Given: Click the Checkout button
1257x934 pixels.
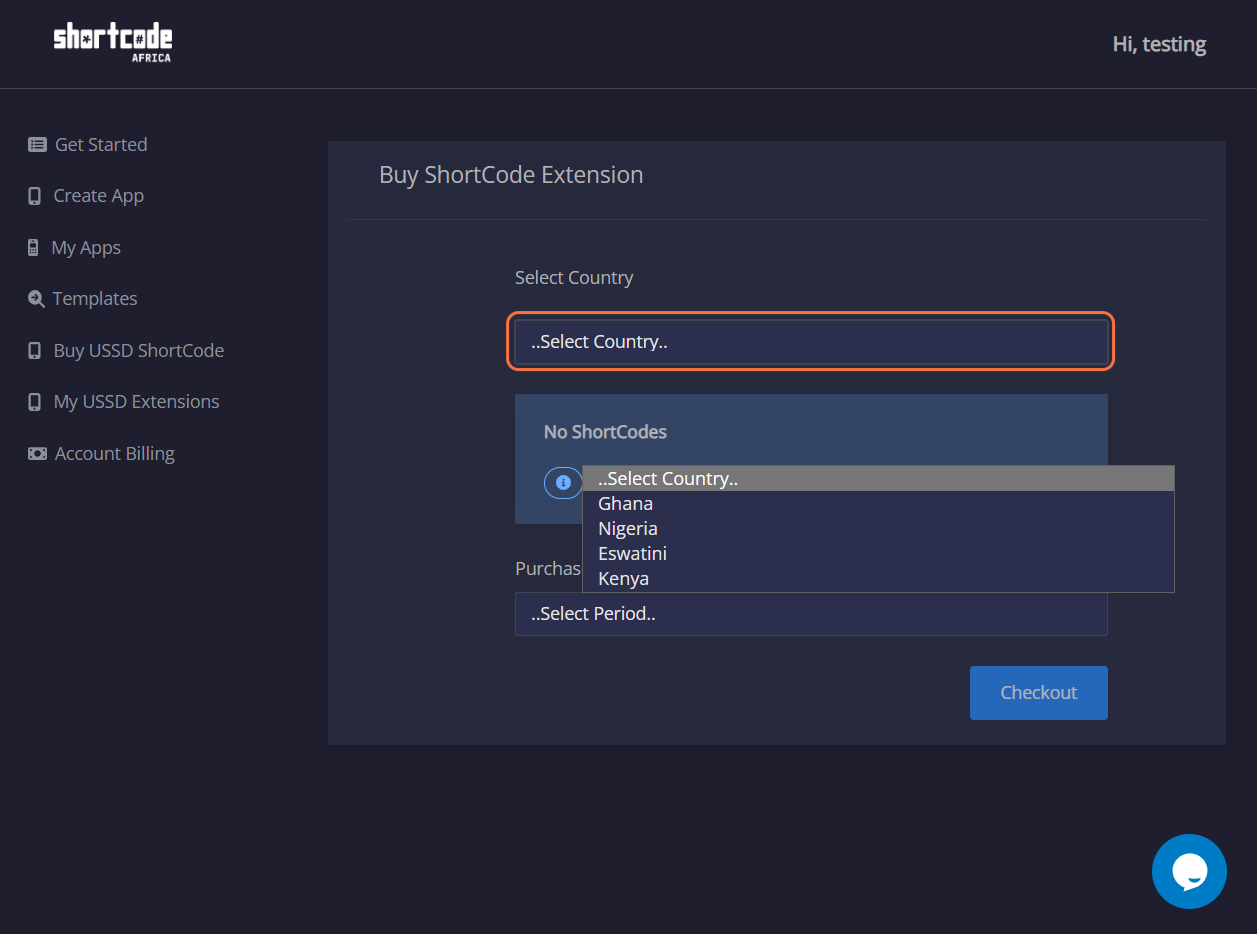Looking at the screenshot, I should coord(1039,693).
